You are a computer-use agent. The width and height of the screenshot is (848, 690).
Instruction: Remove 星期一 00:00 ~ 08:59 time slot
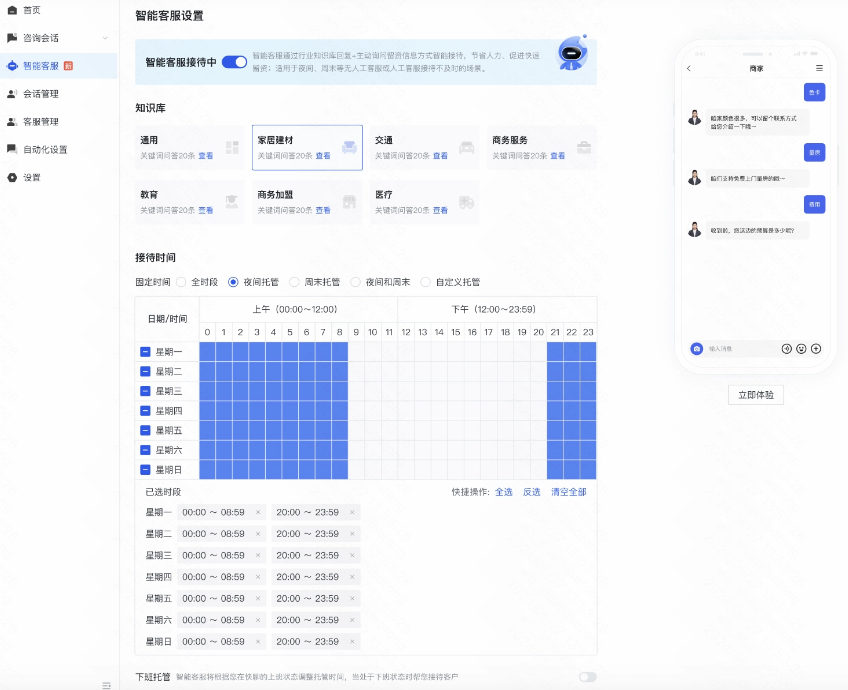point(257,512)
